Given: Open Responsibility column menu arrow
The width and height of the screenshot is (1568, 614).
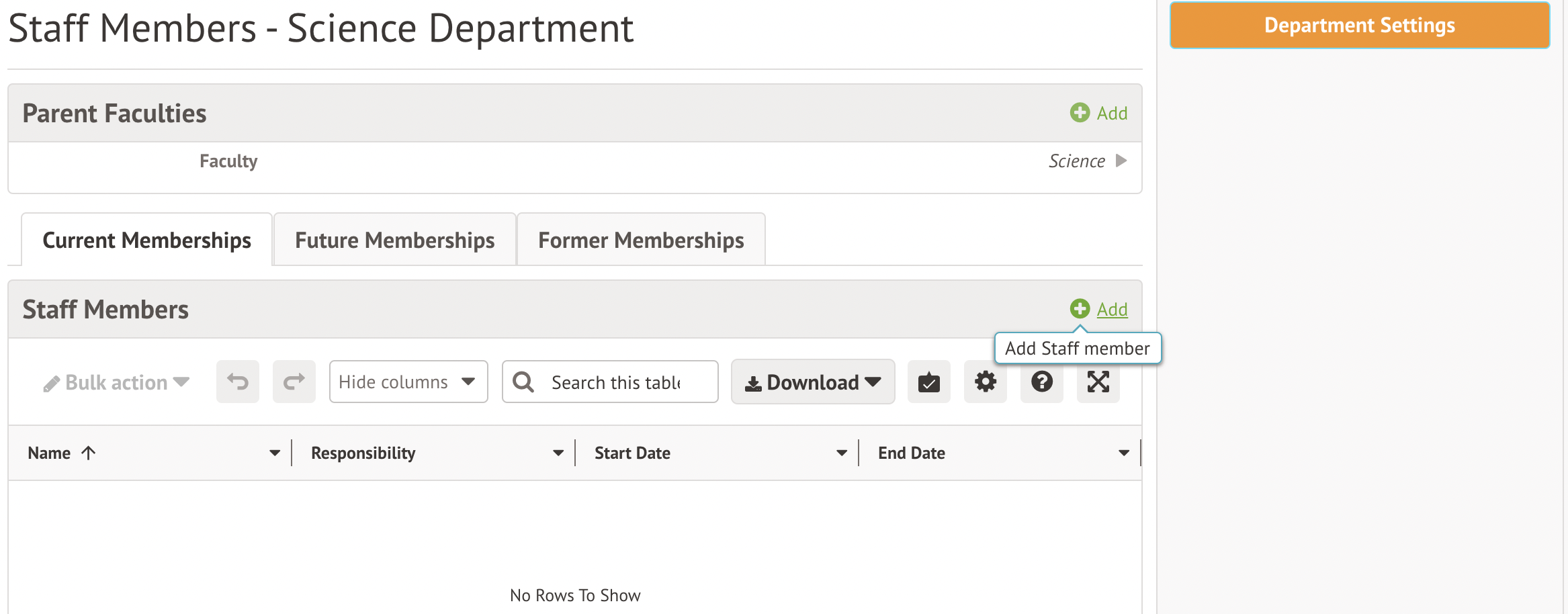Looking at the screenshot, I should pyautogui.click(x=558, y=453).
